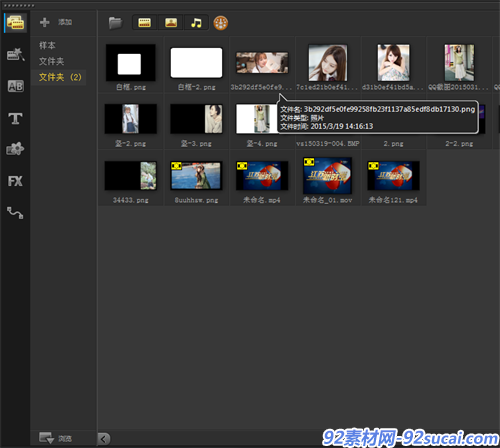The width and height of the screenshot is (500, 448).
Task: Toggle audio files filter button
Action: pyautogui.click(x=196, y=23)
